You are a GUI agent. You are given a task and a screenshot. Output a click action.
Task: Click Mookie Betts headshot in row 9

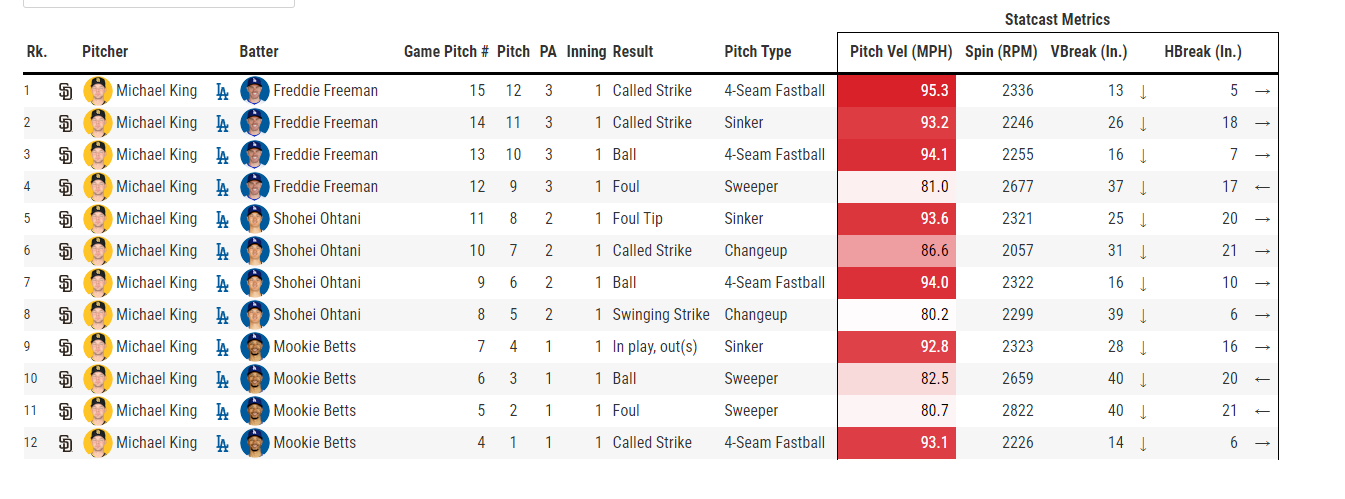(x=255, y=347)
